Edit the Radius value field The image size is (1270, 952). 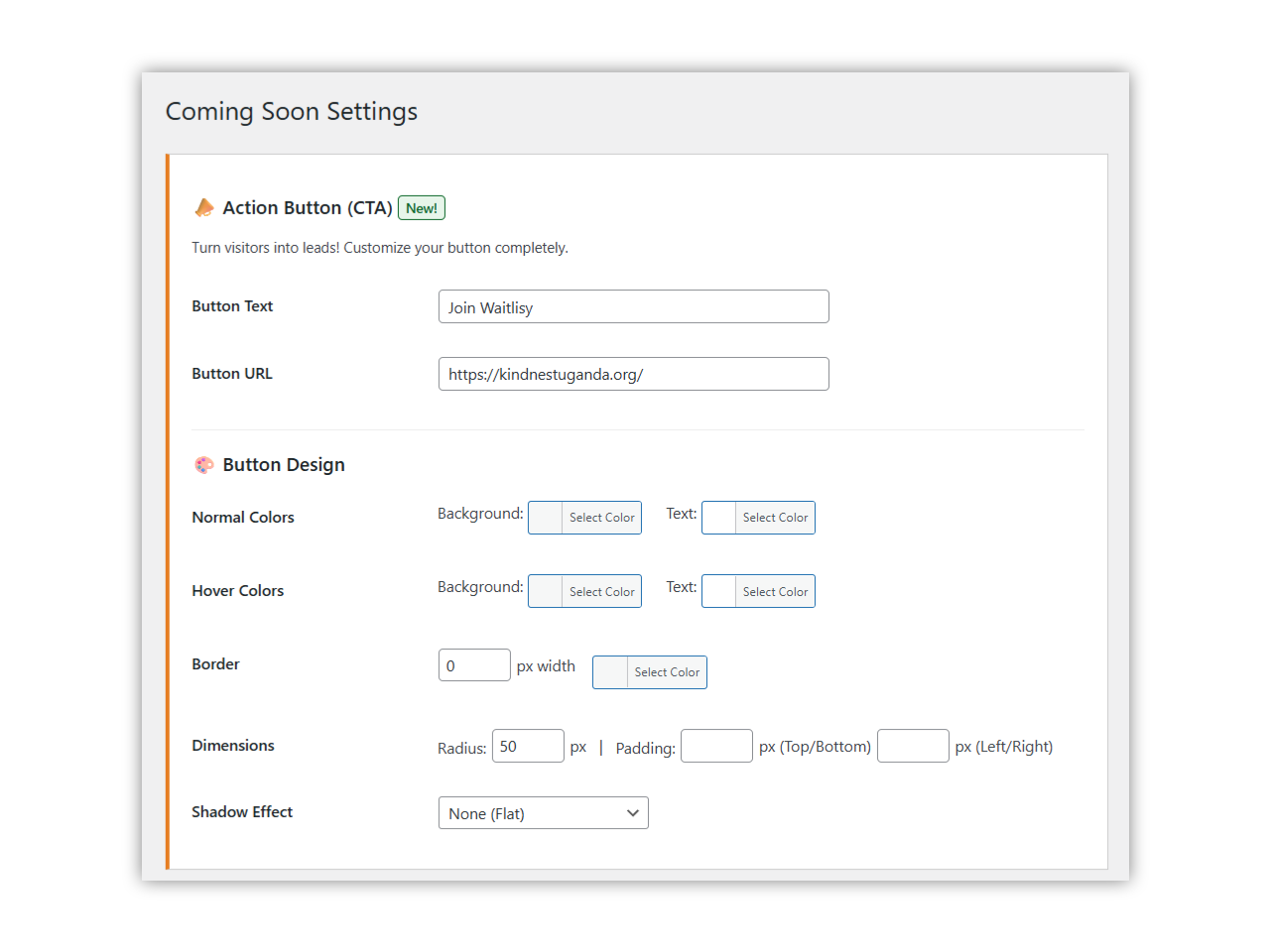(x=528, y=747)
